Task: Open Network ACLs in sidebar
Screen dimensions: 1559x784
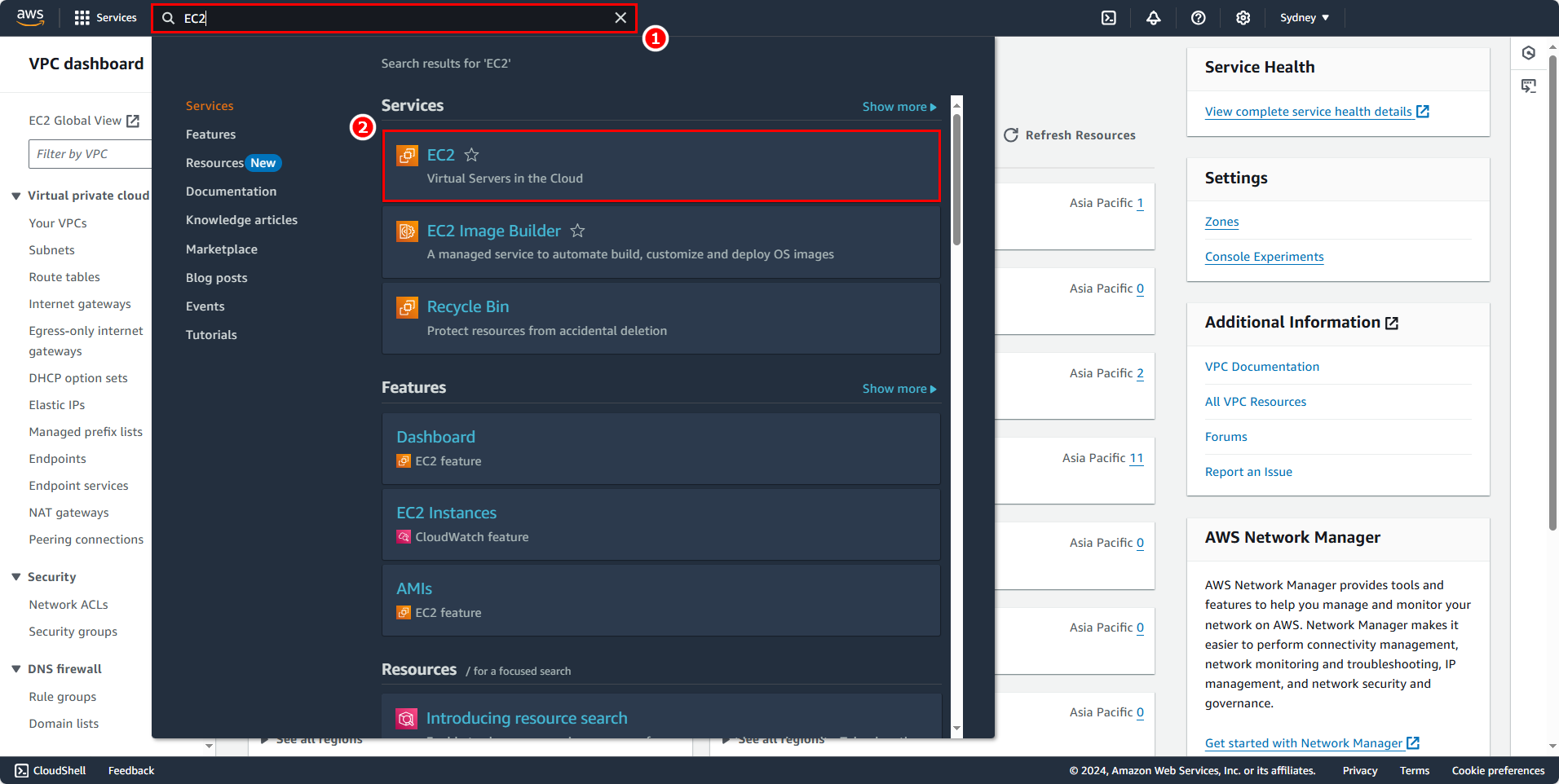Action: [68, 605]
